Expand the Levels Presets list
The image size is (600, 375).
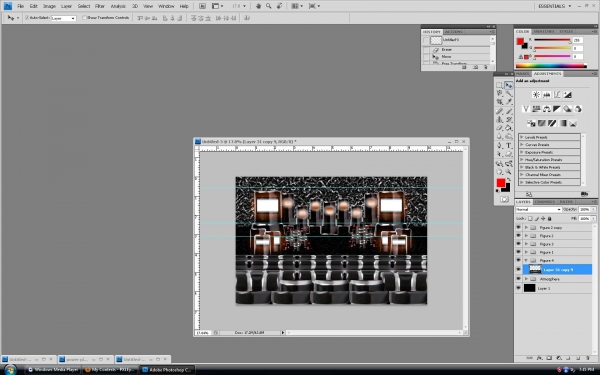(x=522, y=137)
